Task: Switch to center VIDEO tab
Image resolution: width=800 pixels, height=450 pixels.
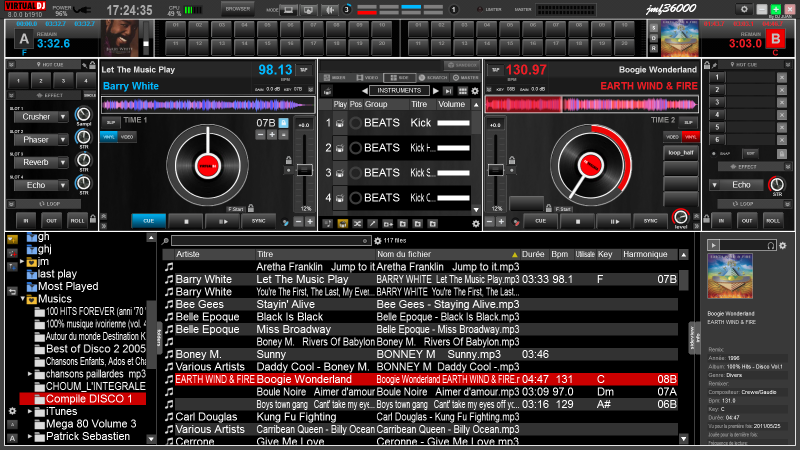Action: 367,78
